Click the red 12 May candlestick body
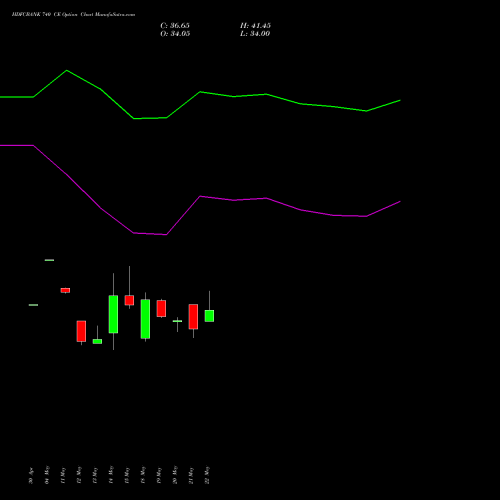500x500 pixels. [x=81, y=331]
